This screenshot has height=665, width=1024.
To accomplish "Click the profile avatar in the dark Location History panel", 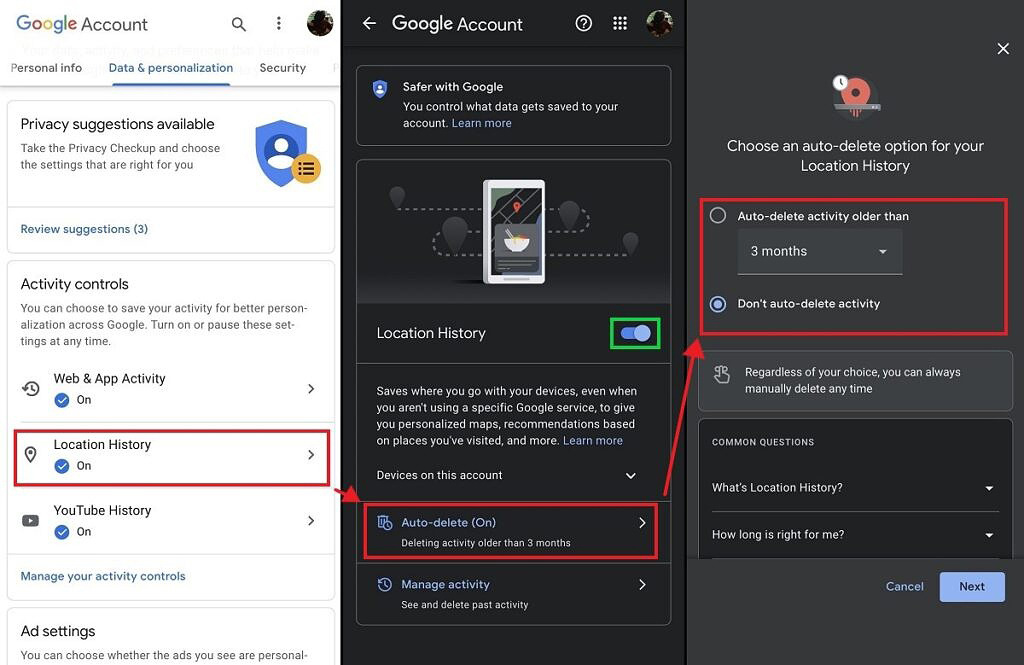I will coord(660,24).
